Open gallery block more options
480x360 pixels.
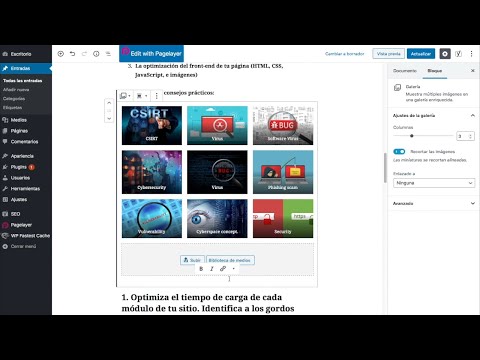(156, 96)
